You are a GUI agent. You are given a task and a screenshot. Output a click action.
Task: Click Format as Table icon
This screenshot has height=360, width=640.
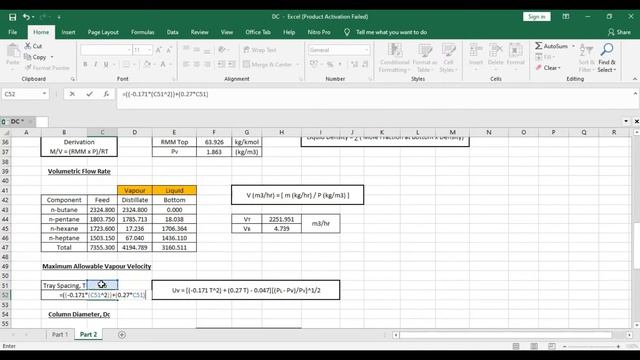point(424,51)
